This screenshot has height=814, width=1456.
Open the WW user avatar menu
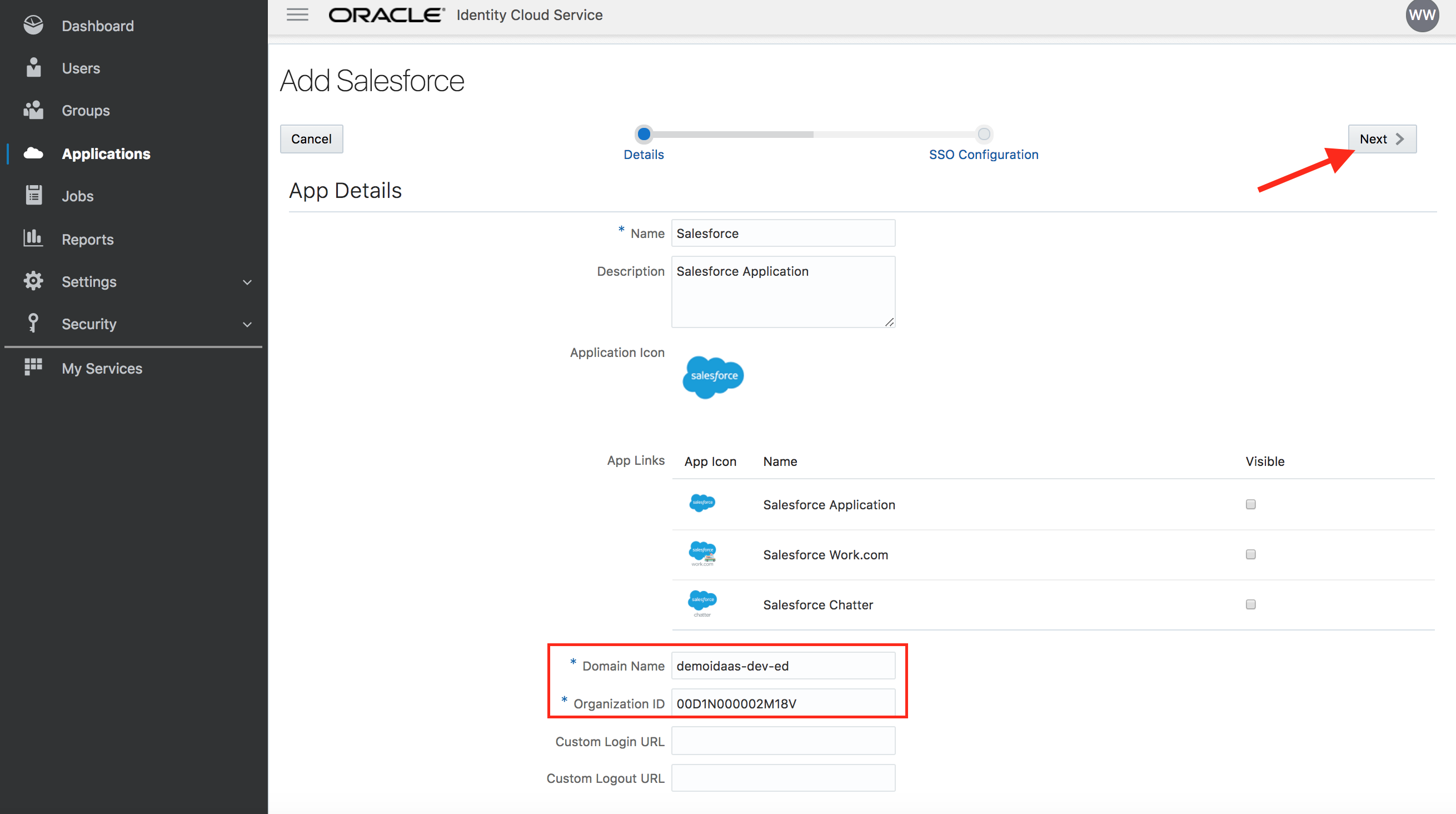click(x=1422, y=15)
